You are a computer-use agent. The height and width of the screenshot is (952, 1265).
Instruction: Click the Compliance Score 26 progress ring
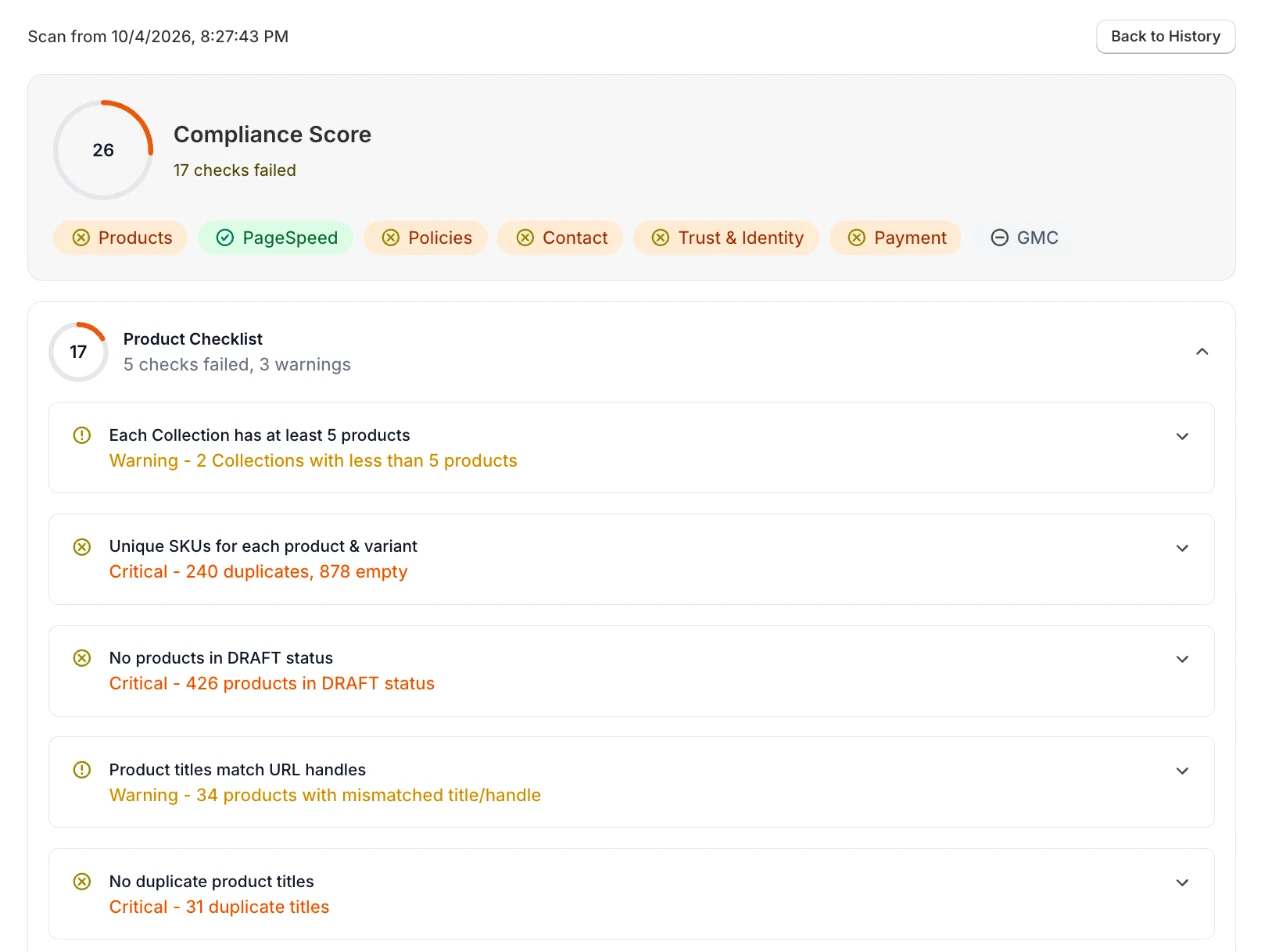click(103, 150)
